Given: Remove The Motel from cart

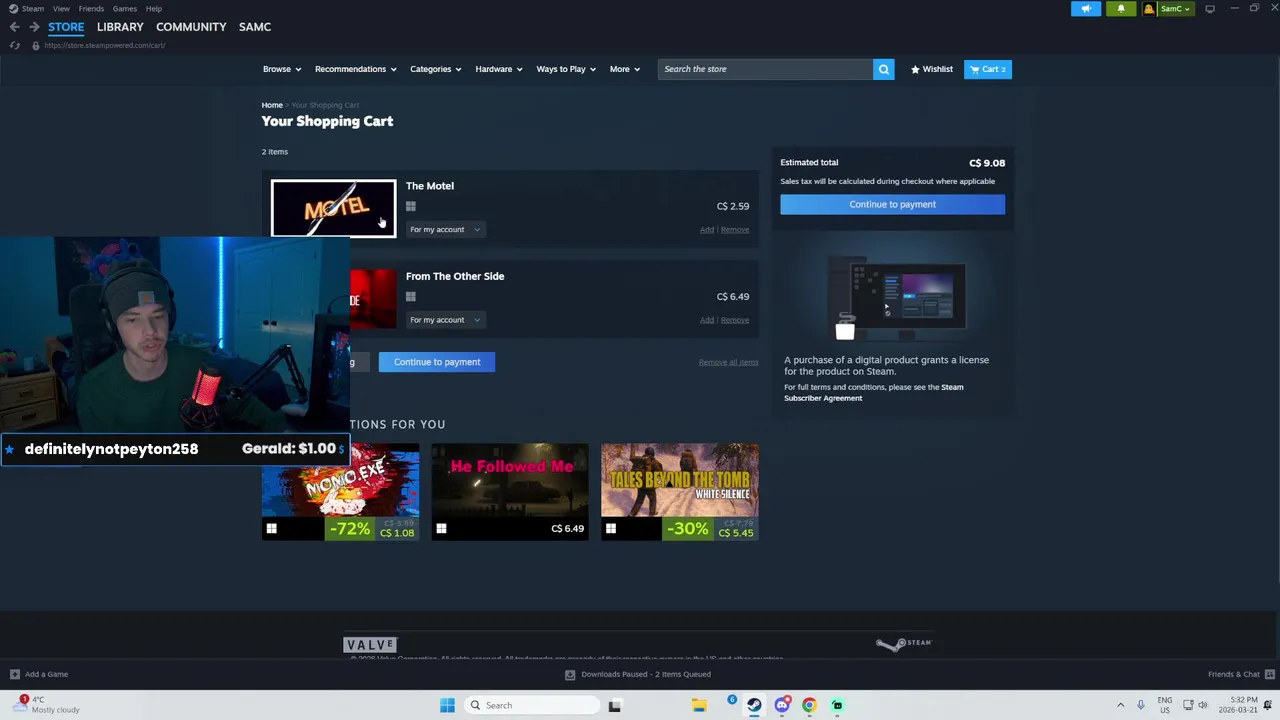Looking at the screenshot, I should 735,230.
